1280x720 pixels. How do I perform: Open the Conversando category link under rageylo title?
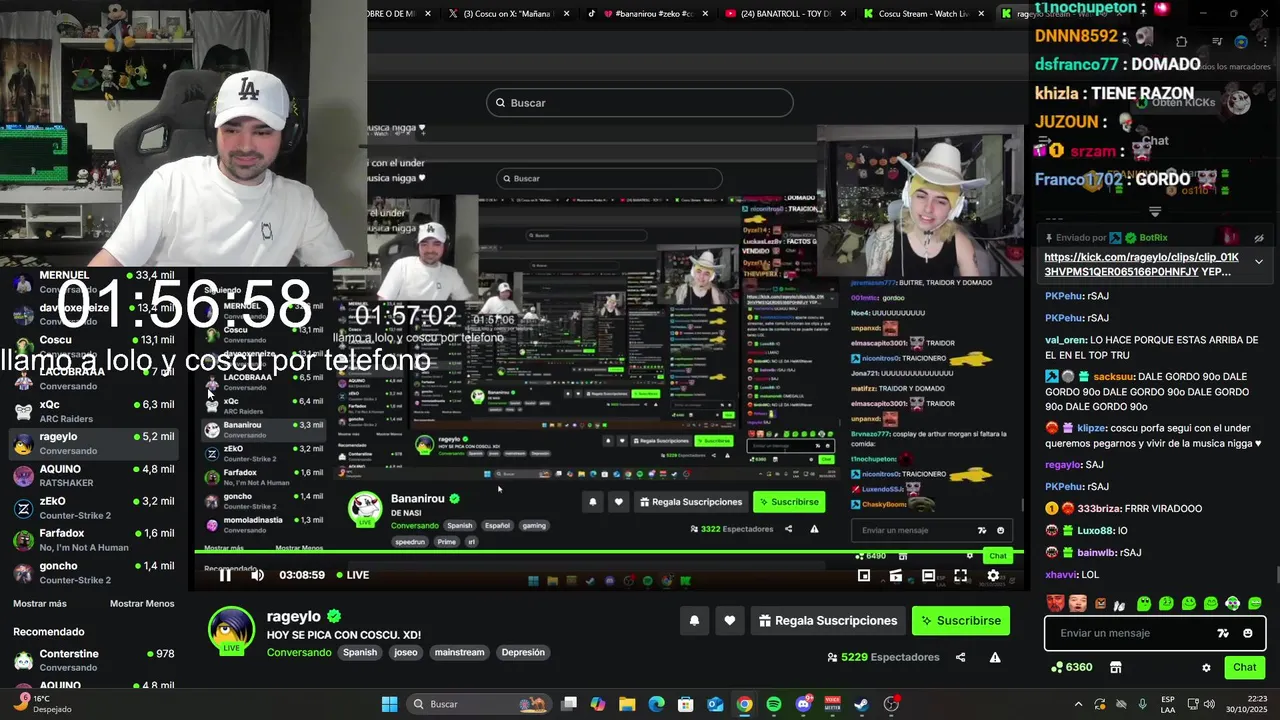click(299, 652)
